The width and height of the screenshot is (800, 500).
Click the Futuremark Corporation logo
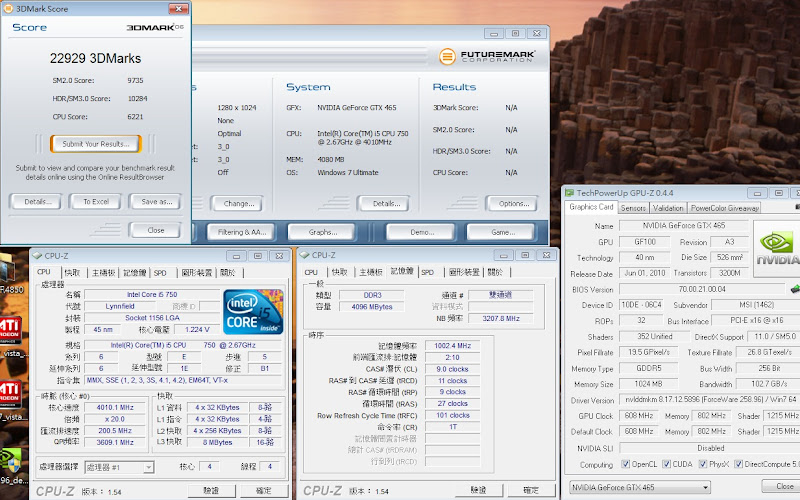pyautogui.click(x=486, y=56)
